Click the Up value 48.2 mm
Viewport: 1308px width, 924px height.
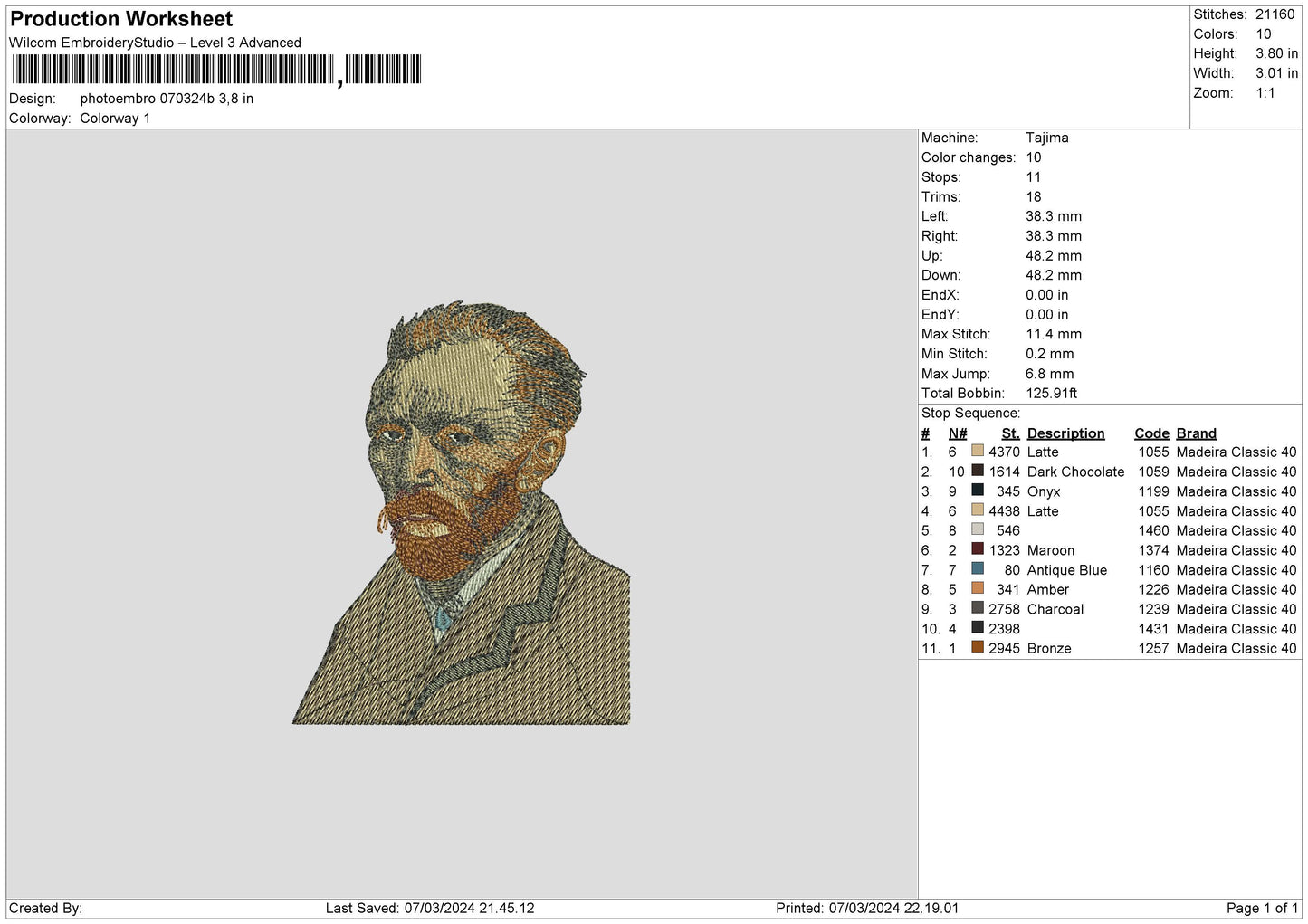pos(1054,255)
